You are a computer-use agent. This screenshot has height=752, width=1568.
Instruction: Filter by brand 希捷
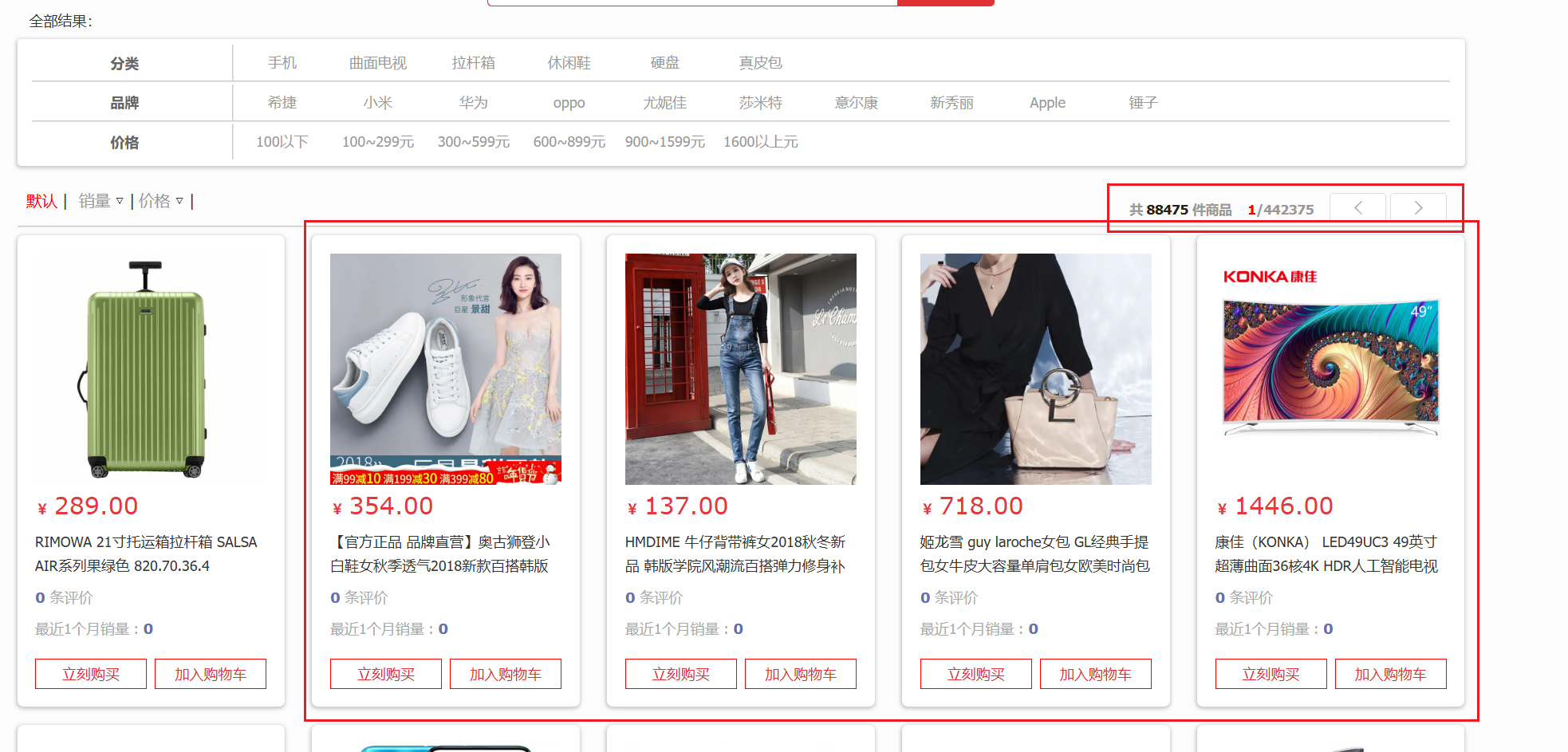tap(282, 103)
